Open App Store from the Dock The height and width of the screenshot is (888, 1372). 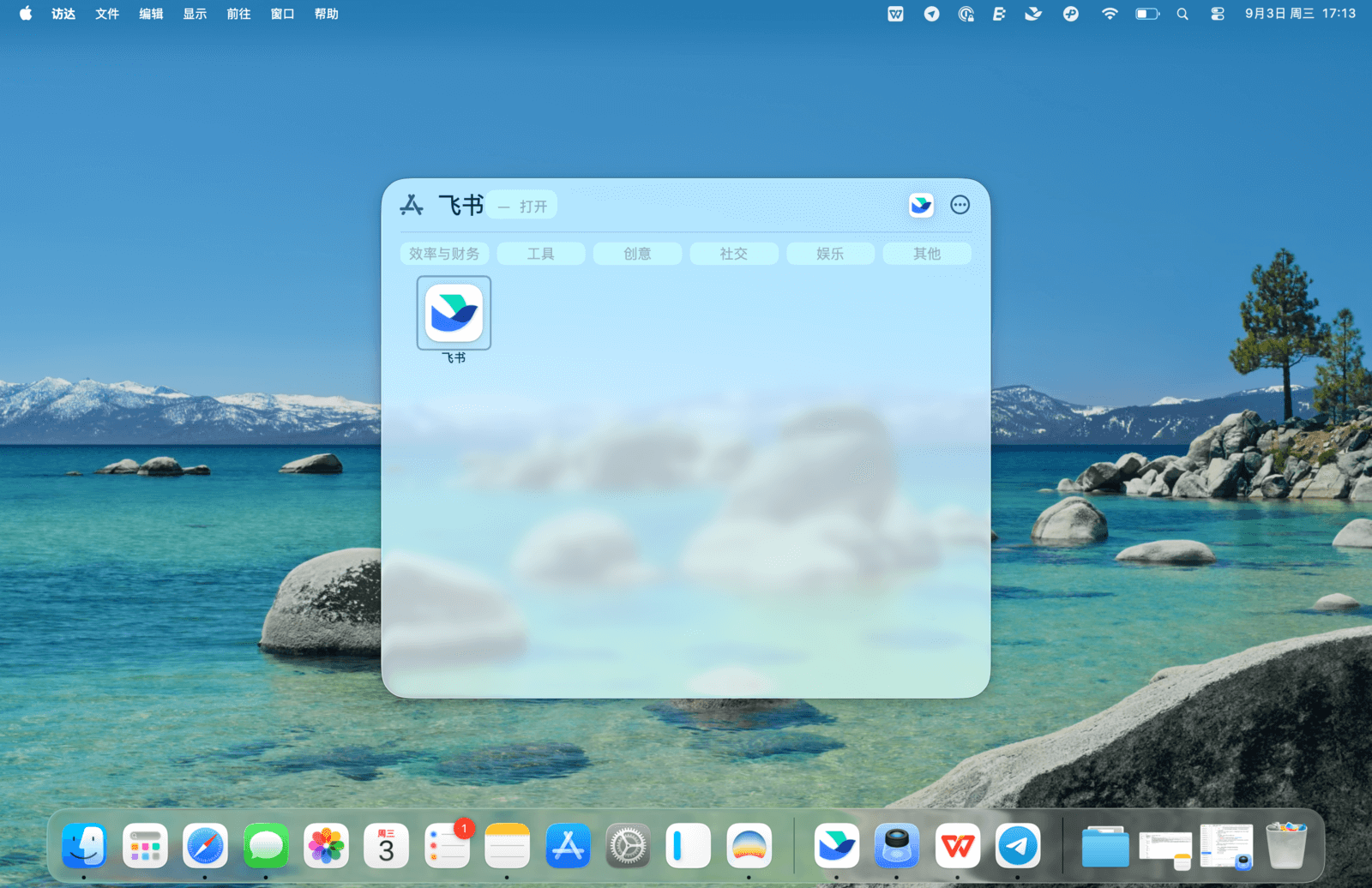(568, 846)
